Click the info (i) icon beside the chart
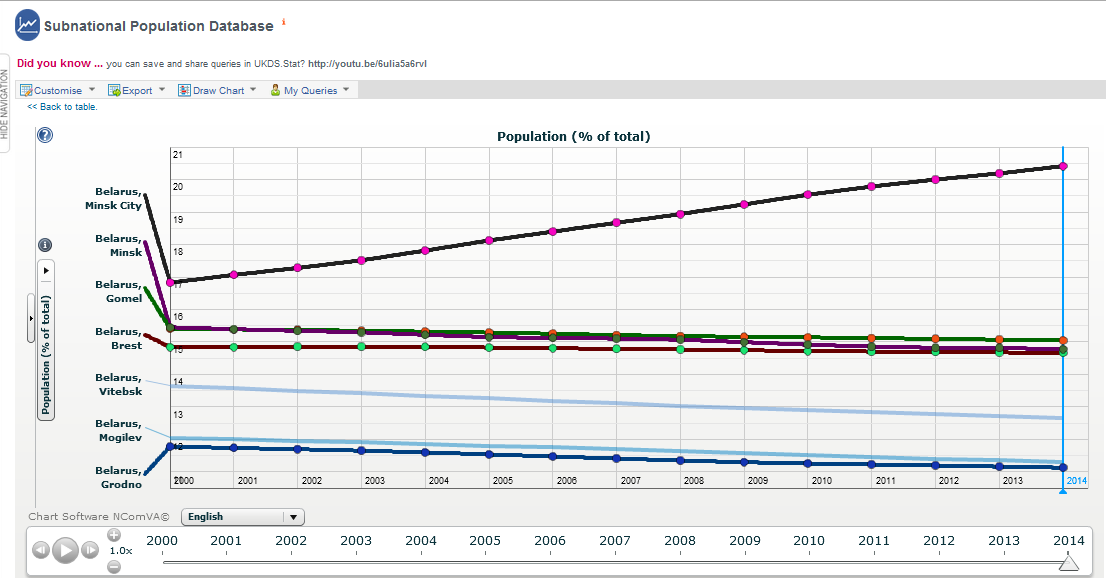This screenshot has width=1106, height=578. point(45,244)
